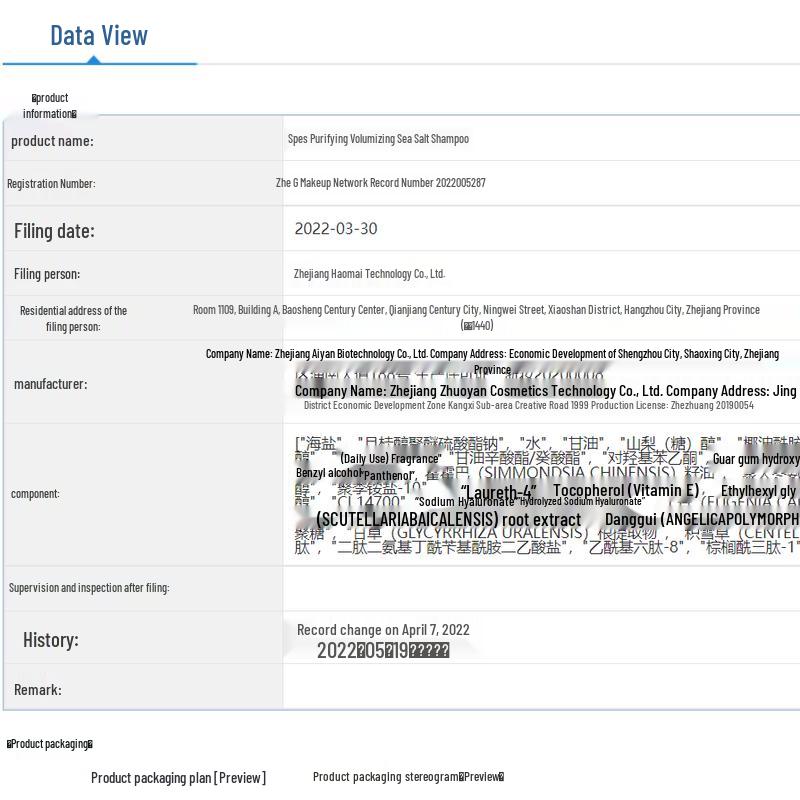Click the Zhejiang Aiyan Biotechnology company name line
Viewport: 800px width, 800px height.
coord(492,354)
